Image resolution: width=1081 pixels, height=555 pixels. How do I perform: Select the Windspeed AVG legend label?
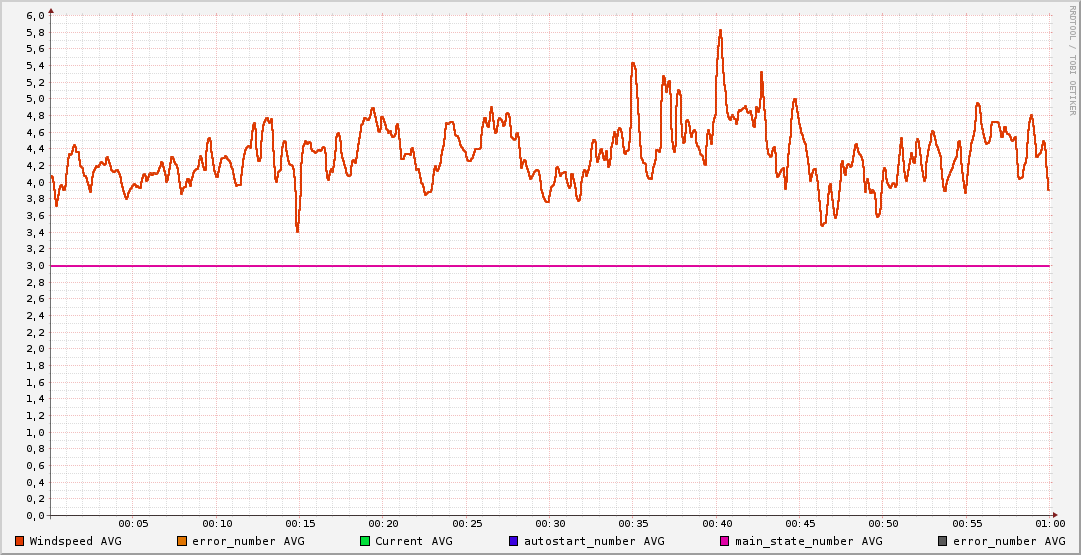[x=75, y=541]
